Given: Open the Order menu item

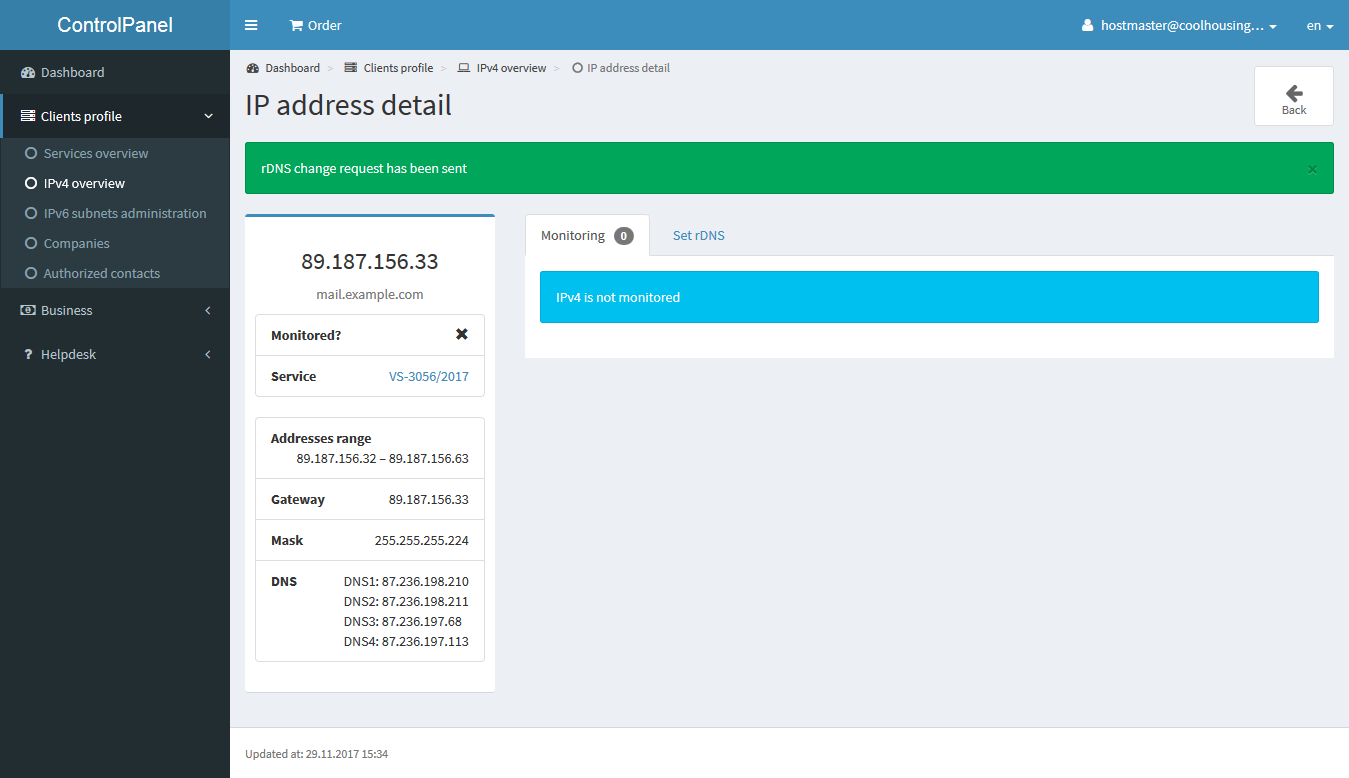Looking at the screenshot, I should [315, 25].
